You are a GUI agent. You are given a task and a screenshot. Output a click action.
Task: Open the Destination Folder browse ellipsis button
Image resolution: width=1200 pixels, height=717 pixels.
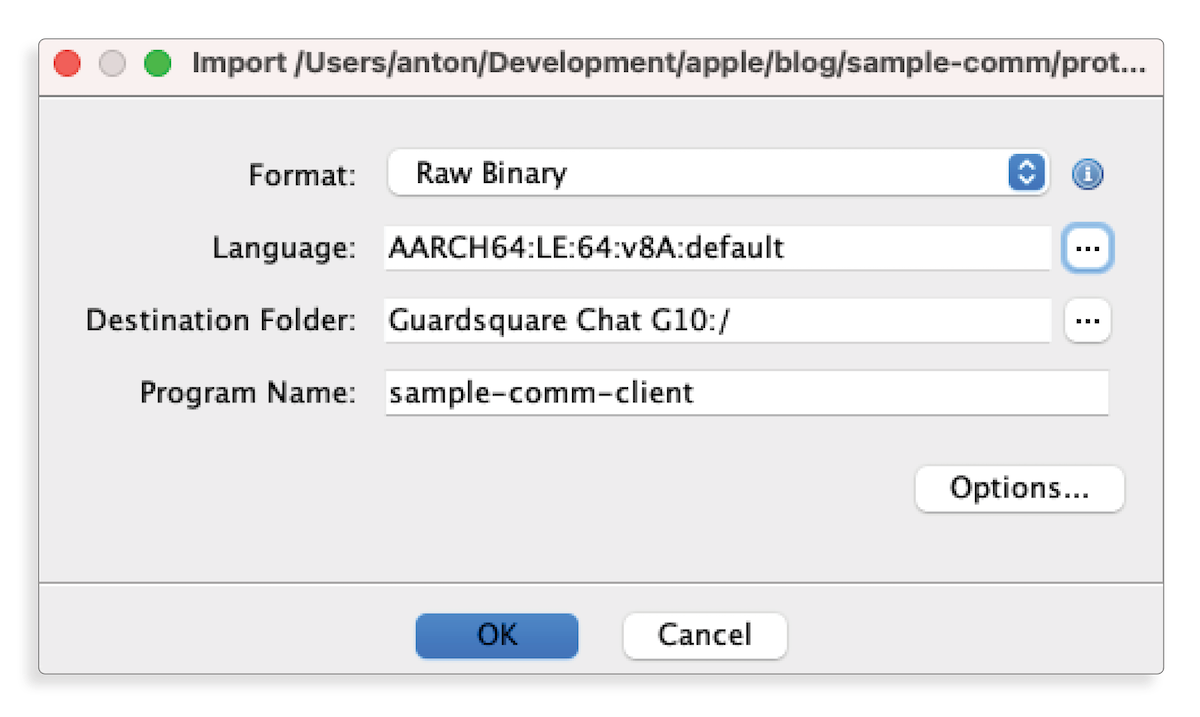(x=1087, y=321)
